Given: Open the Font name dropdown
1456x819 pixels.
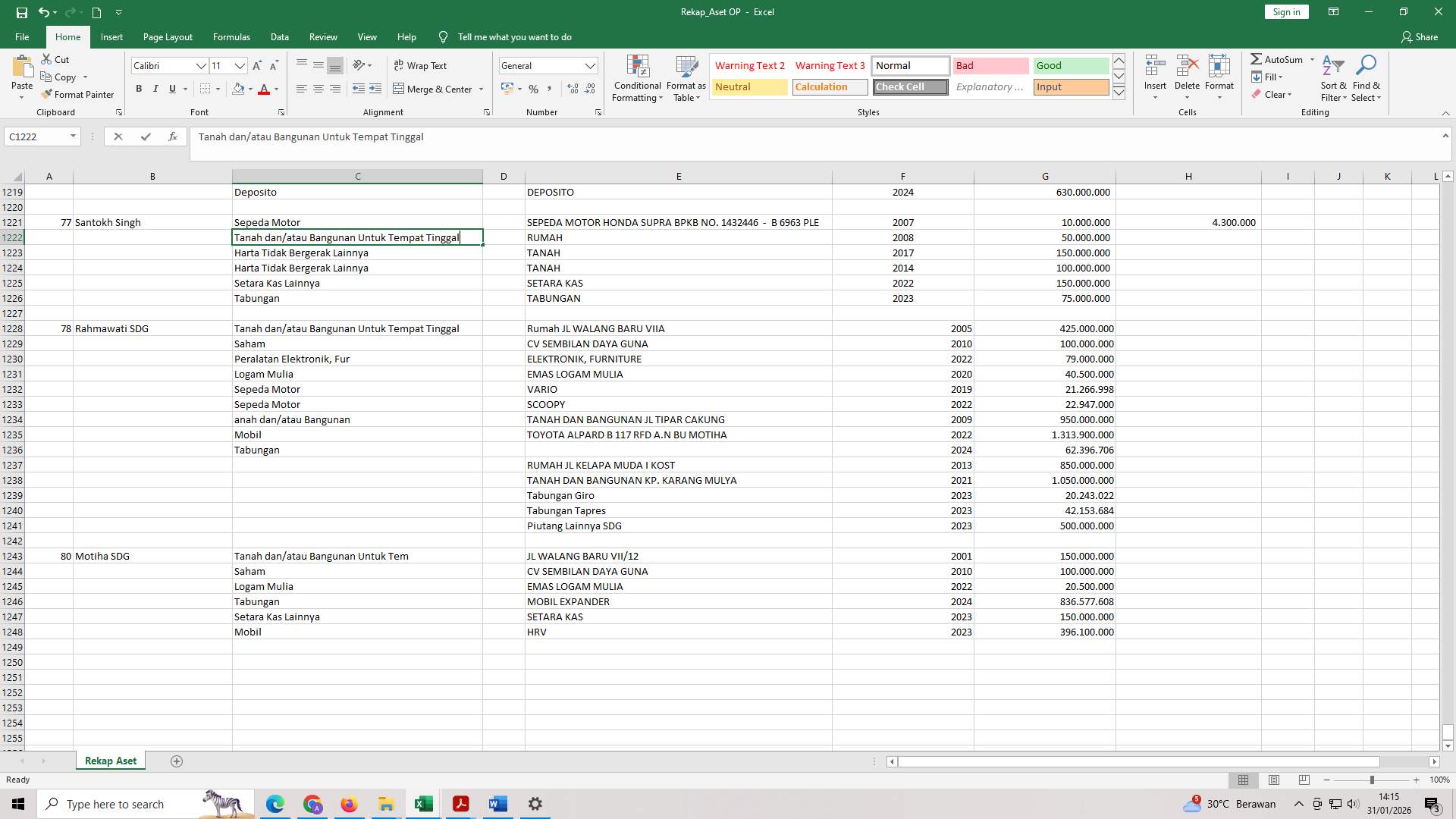Looking at the screenshot, I should [x=201, y=65].
